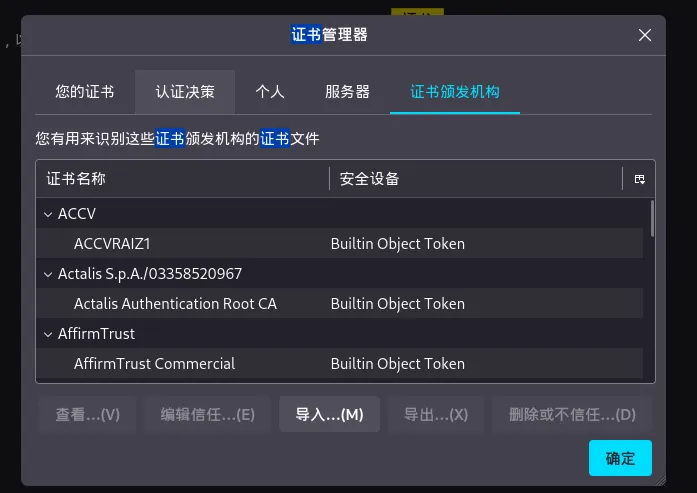697x493 pixels.
Task: Click the 查看…(V) button
Action: (87, 414)
